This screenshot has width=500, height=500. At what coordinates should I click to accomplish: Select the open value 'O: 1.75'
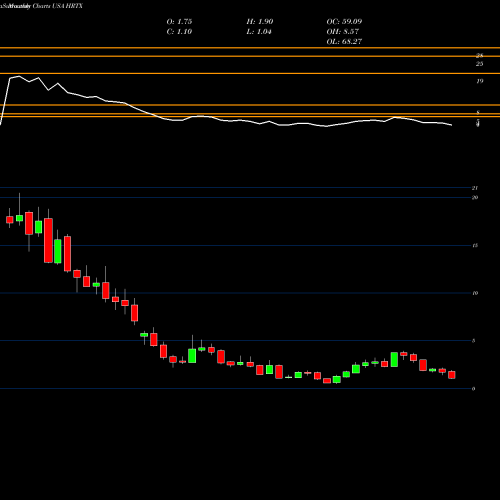[179, 22]
